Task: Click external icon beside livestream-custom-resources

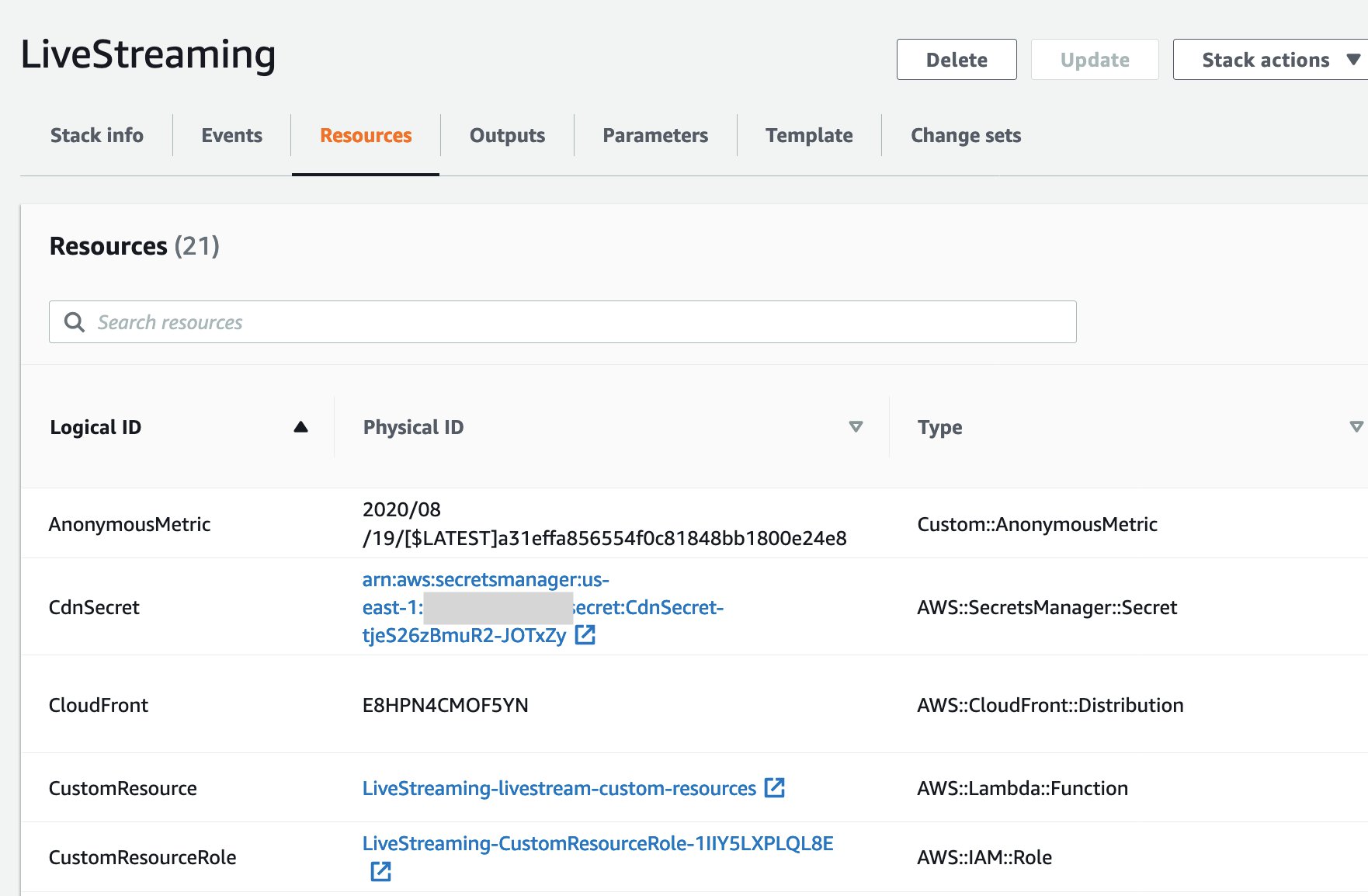Action: coord(775,787)
